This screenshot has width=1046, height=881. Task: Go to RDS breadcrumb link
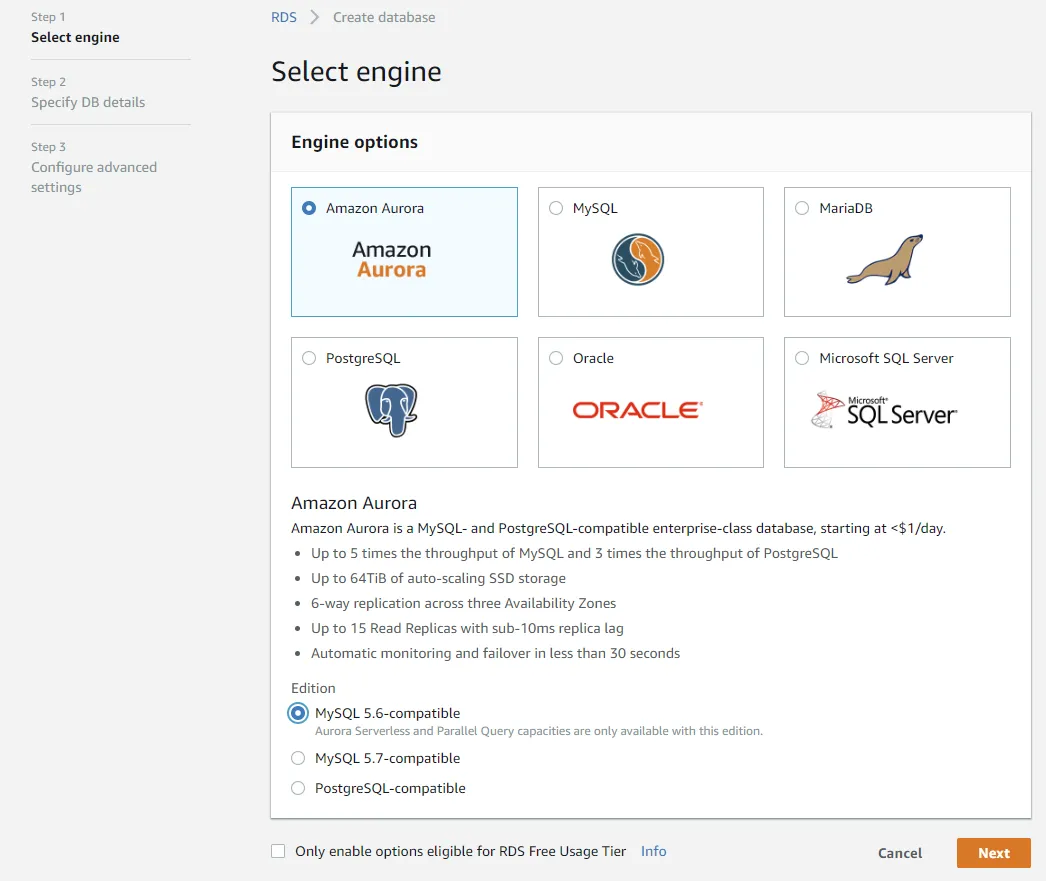click(284, 17)
